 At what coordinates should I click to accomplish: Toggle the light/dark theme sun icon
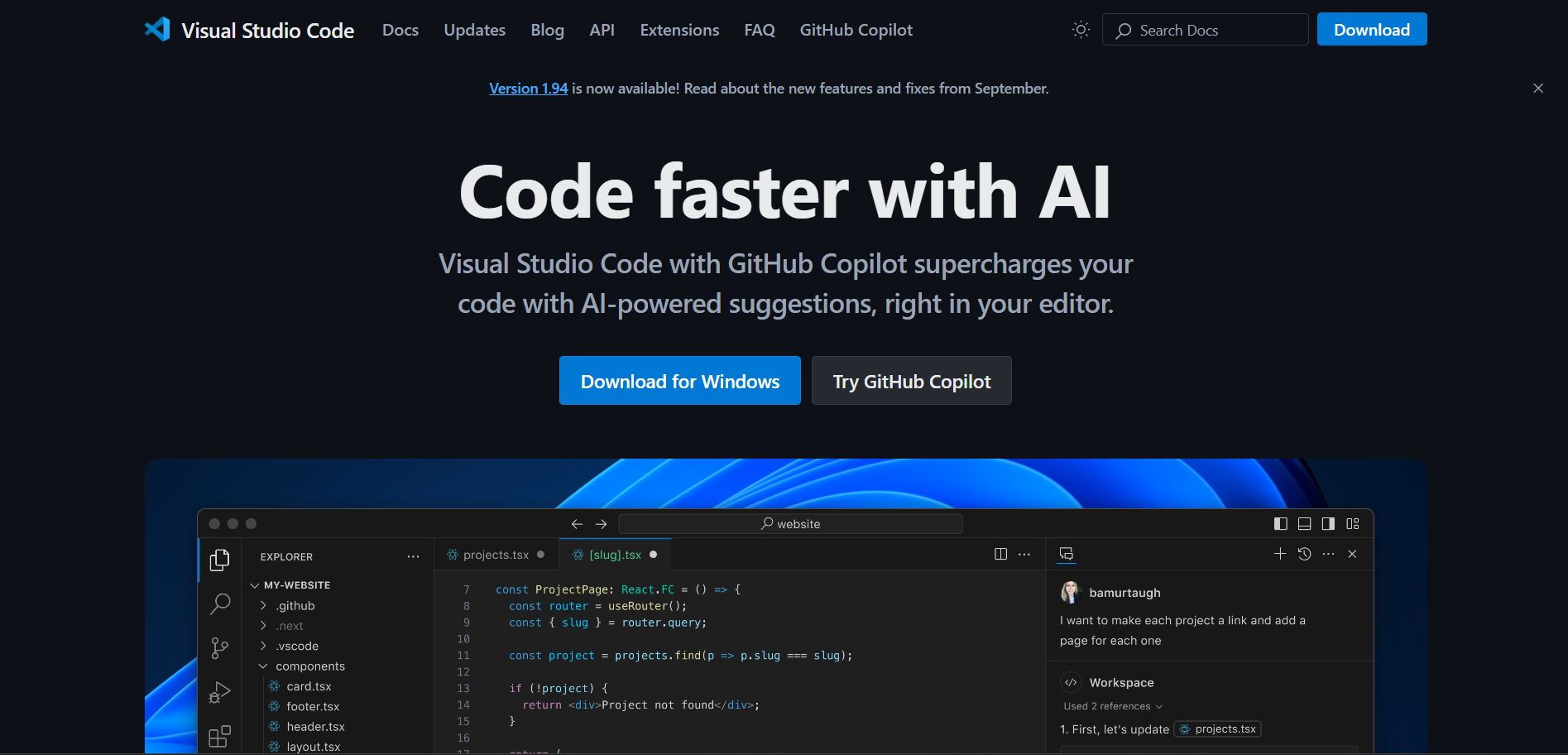(x=1081, y=30)
